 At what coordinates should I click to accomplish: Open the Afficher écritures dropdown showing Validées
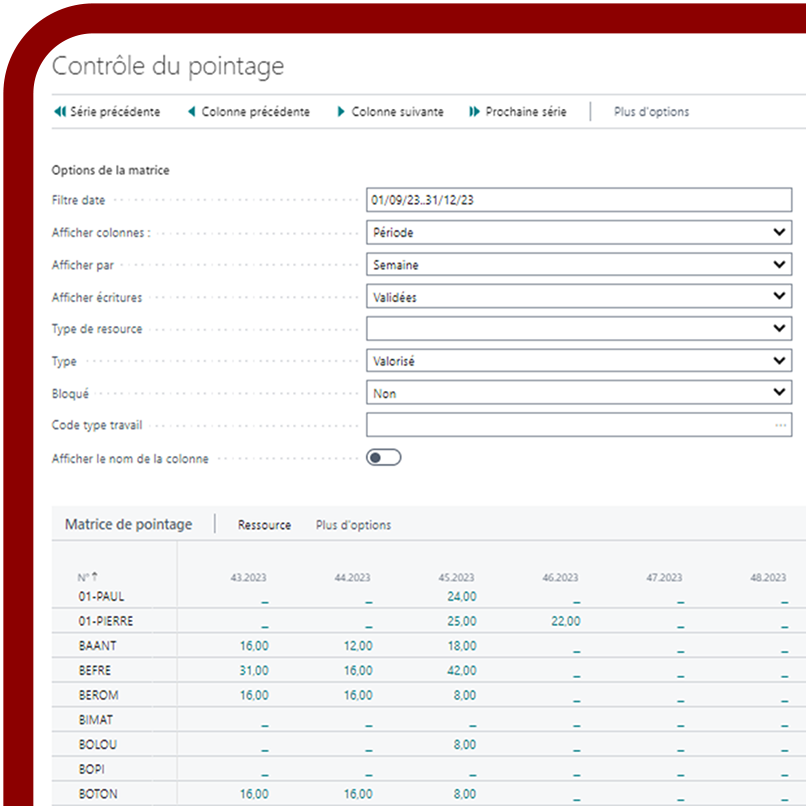[x=778, y=296]
